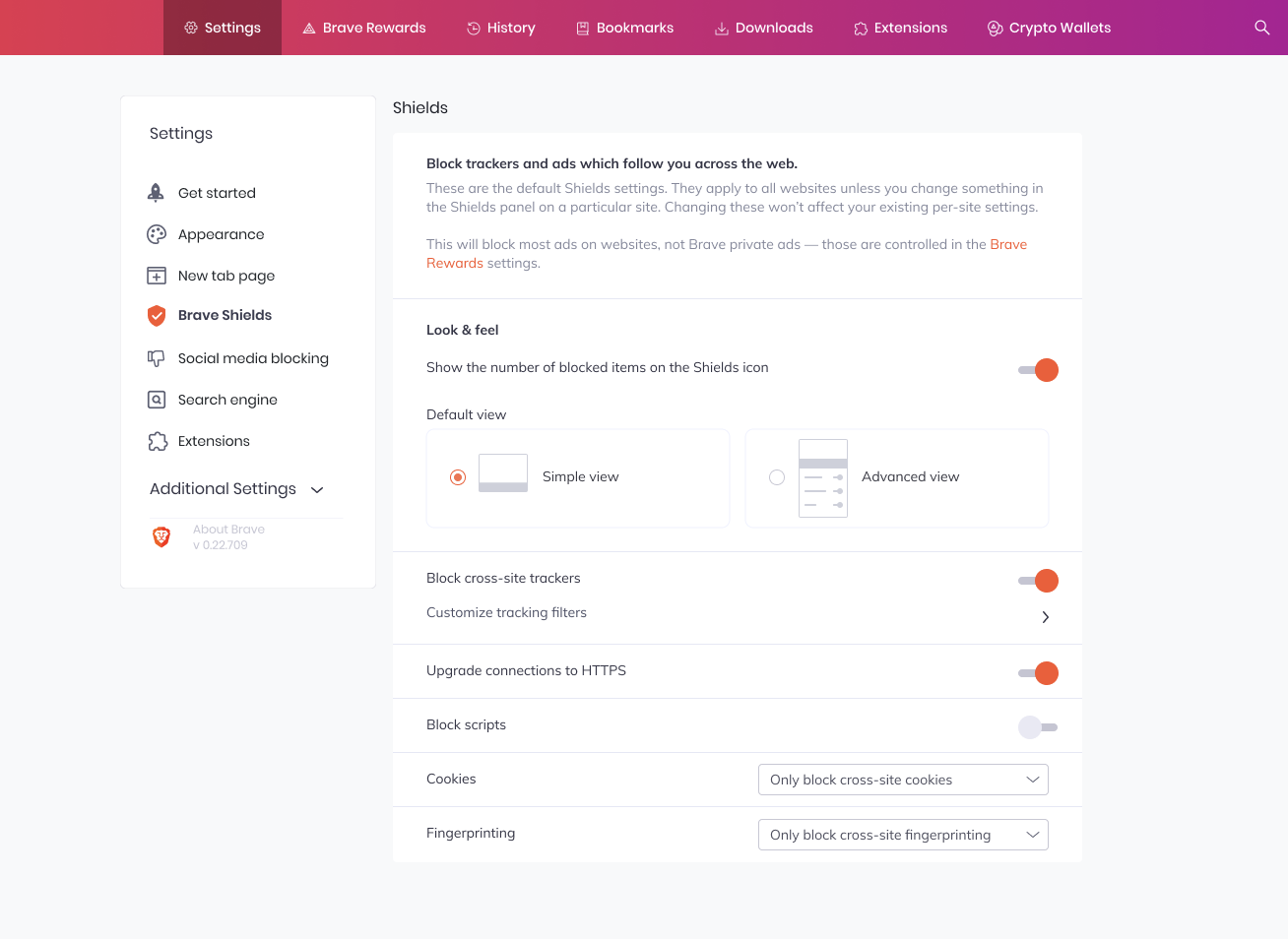Click the Social media blocking thumbs-down icon
The width and height of the screenshot is (1288, 939).
[x=157, y=358]
